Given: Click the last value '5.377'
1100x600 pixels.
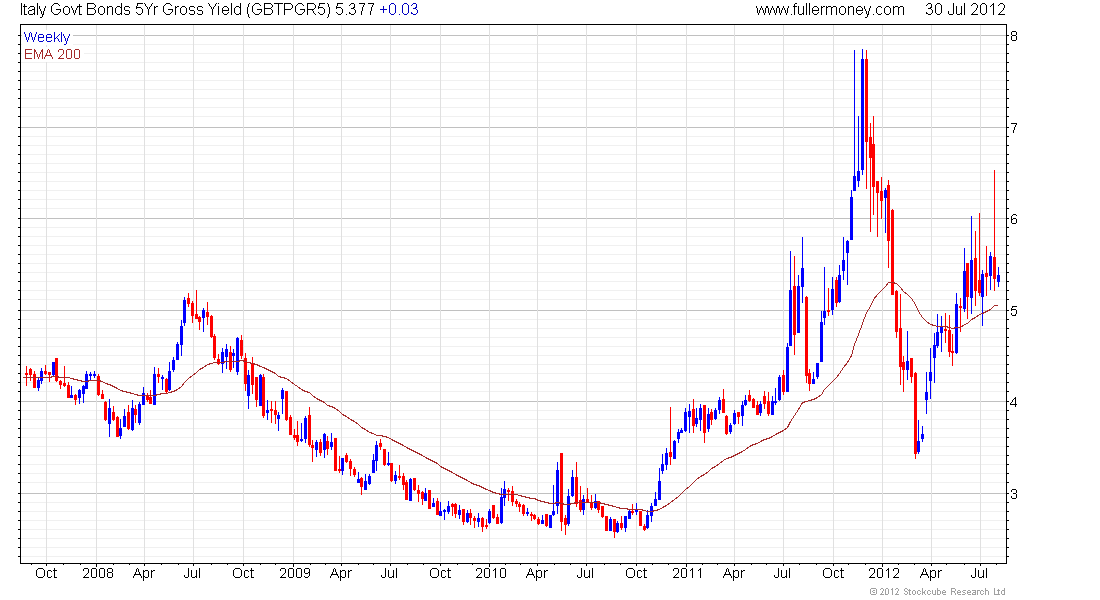Looking at the screenshot, I should click(355, 10).
